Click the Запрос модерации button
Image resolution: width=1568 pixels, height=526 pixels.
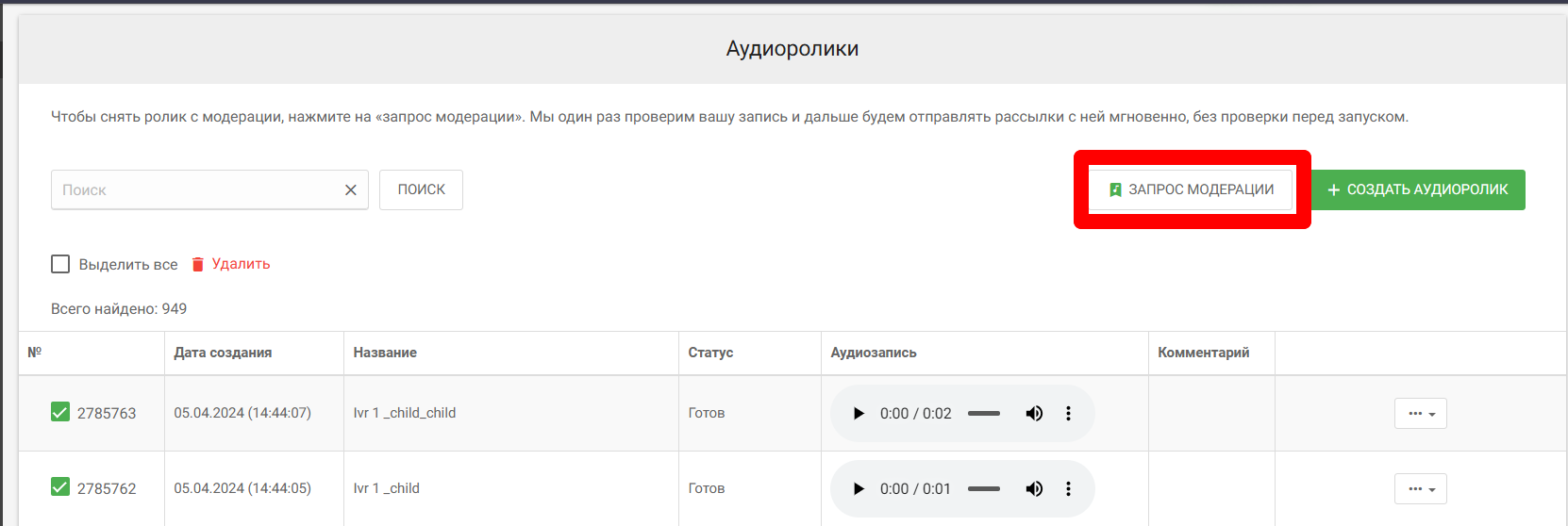(x=1192, y=189)
